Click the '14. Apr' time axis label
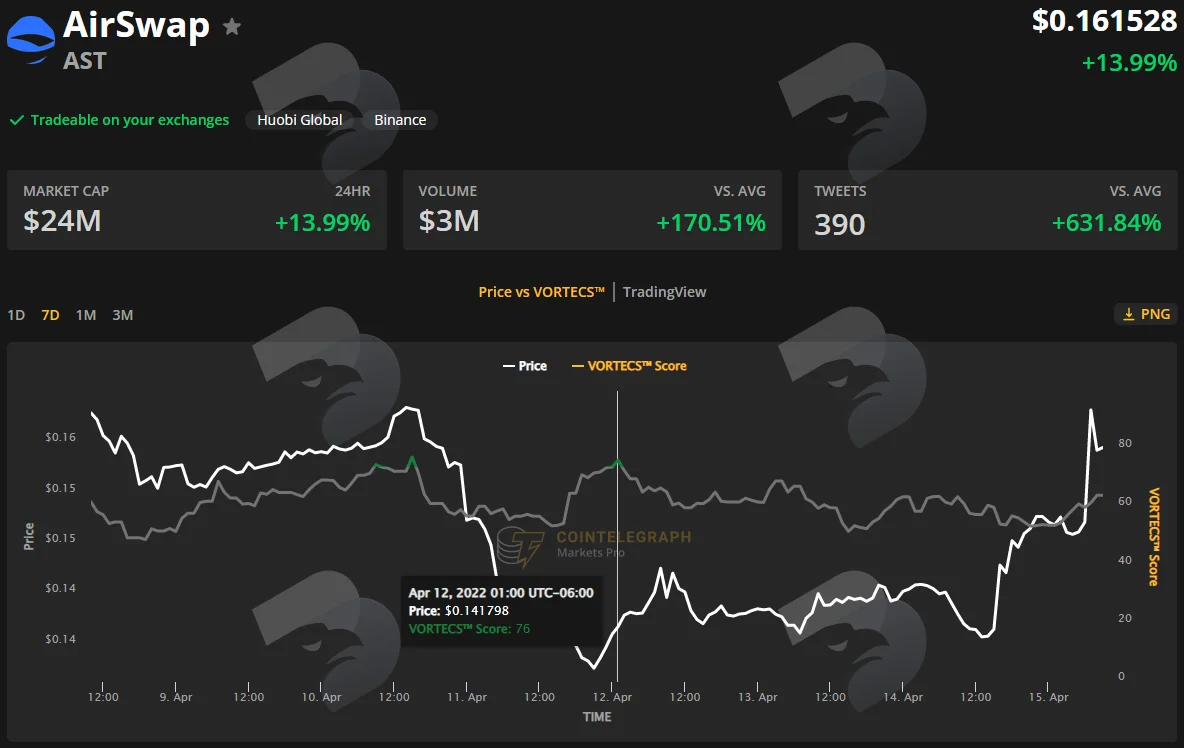The width and height of the screenshot is (1184, 748). pos(903,697)
